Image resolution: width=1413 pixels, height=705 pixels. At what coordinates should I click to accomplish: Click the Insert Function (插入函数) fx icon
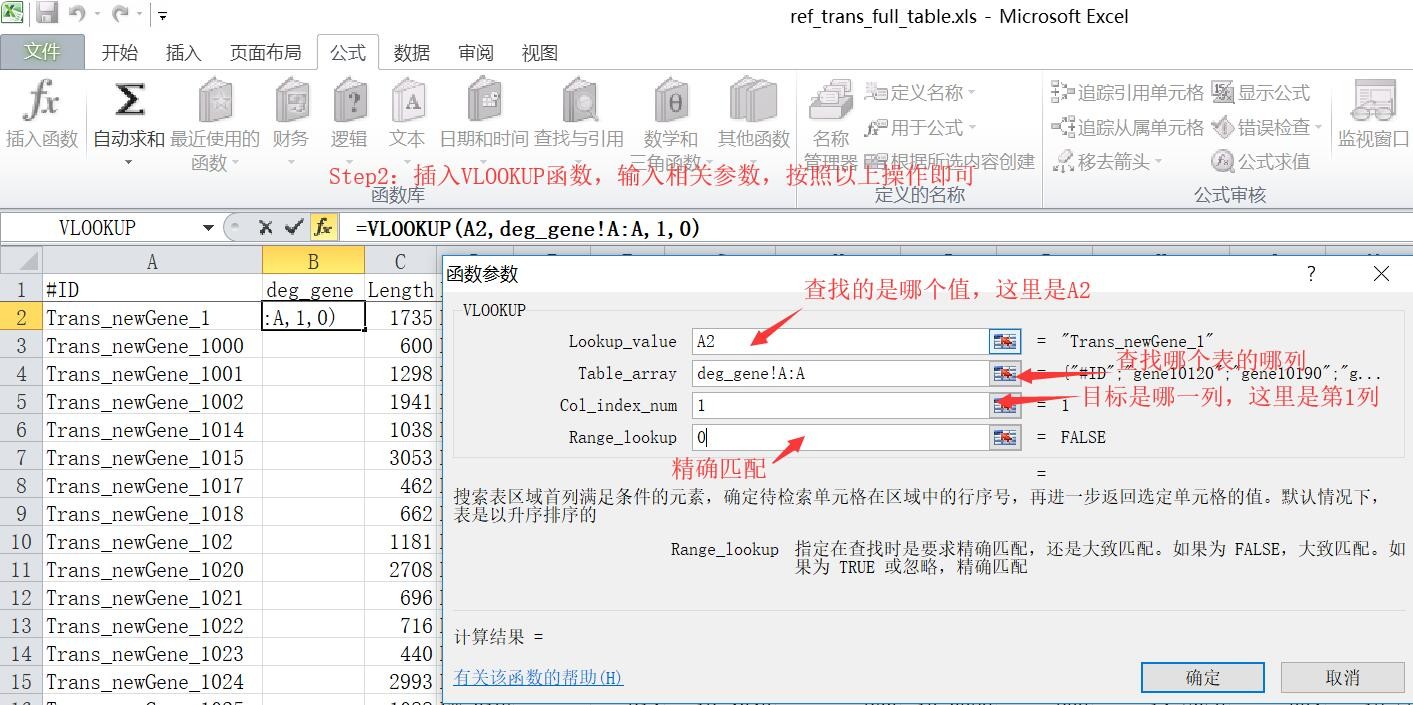click(x=41, y=103)
